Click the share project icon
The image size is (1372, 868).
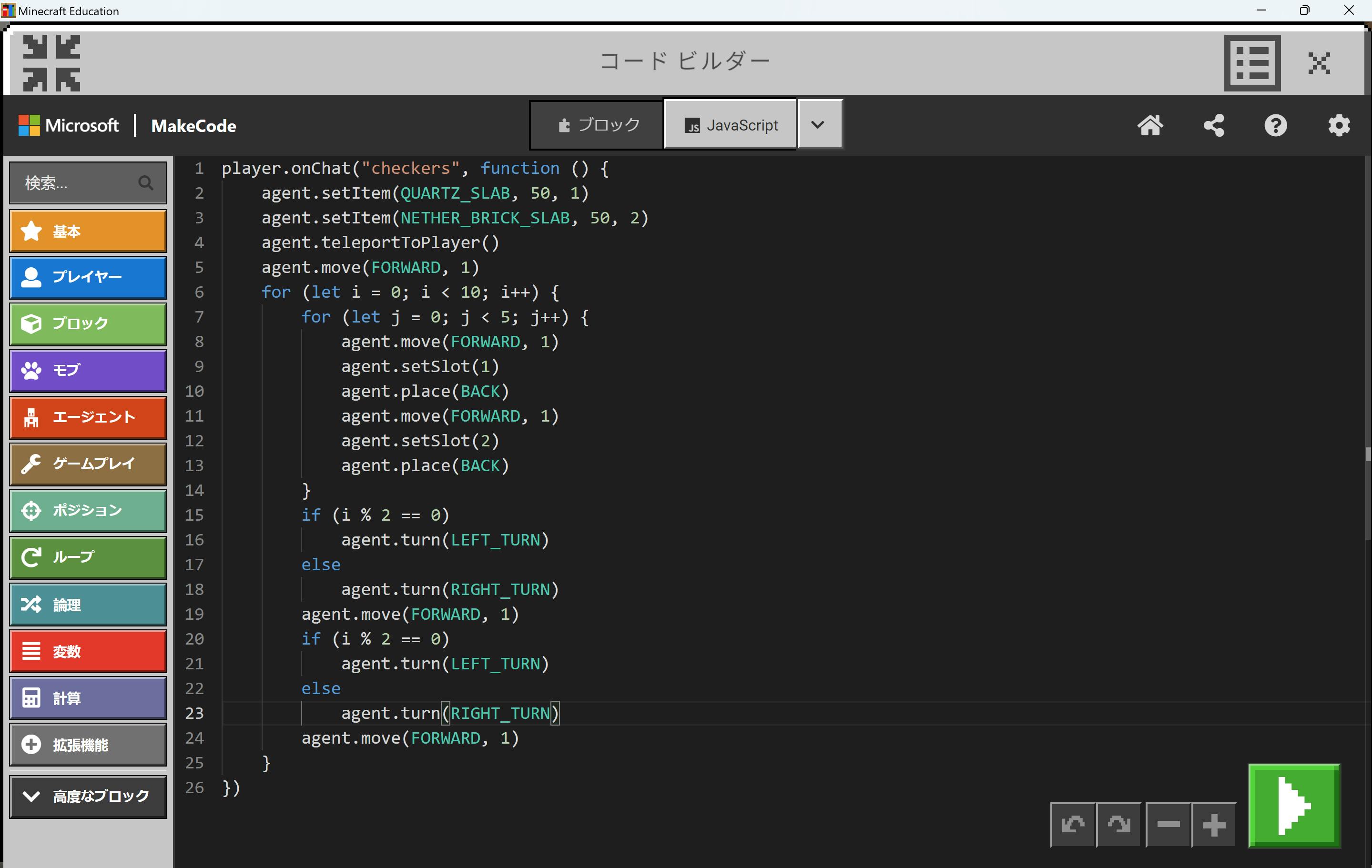pyautogui.click(x=1214, y=125)
